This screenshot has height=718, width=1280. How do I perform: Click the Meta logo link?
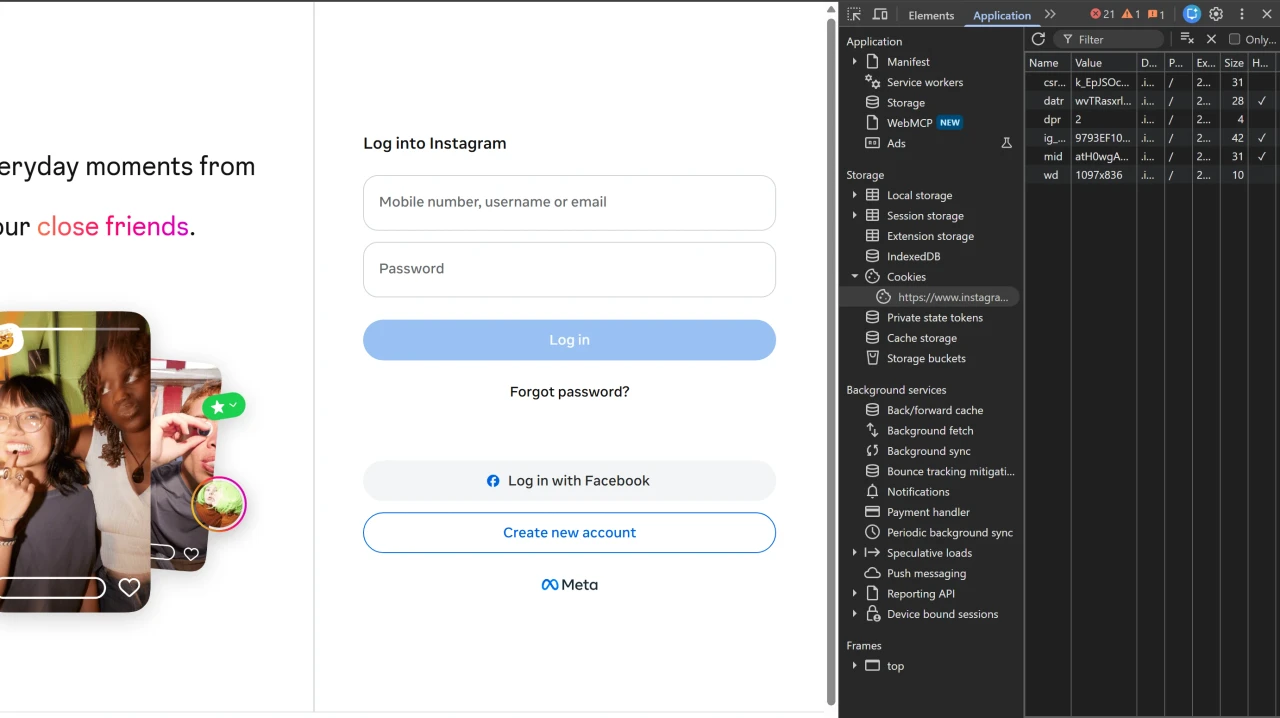coord(569,585)
